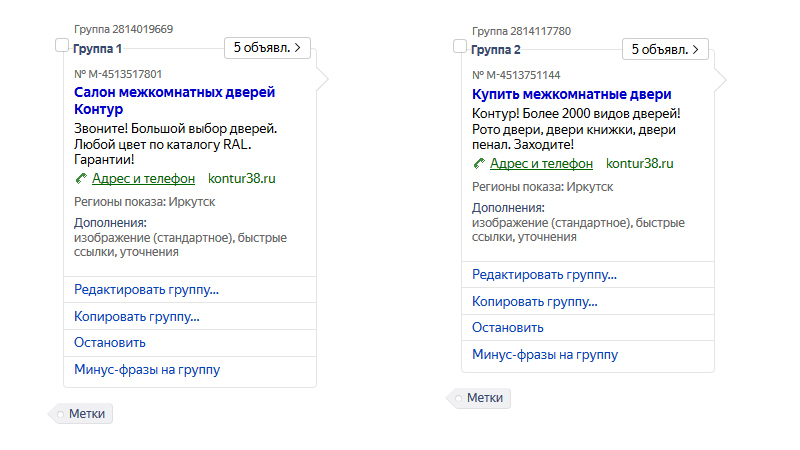Click the phone icon in the Группа 1 ad

coord(81,179)
